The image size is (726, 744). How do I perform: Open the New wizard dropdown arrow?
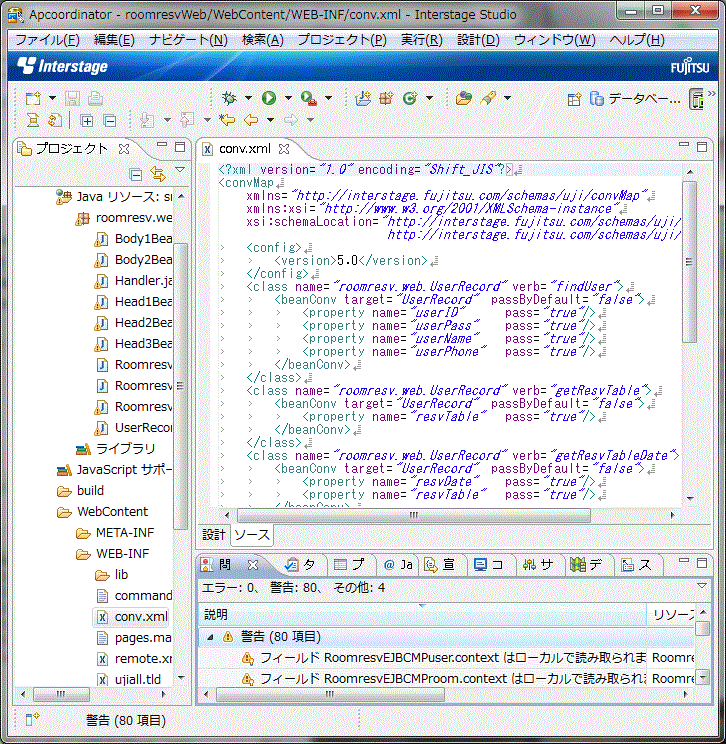click(52, 98)
